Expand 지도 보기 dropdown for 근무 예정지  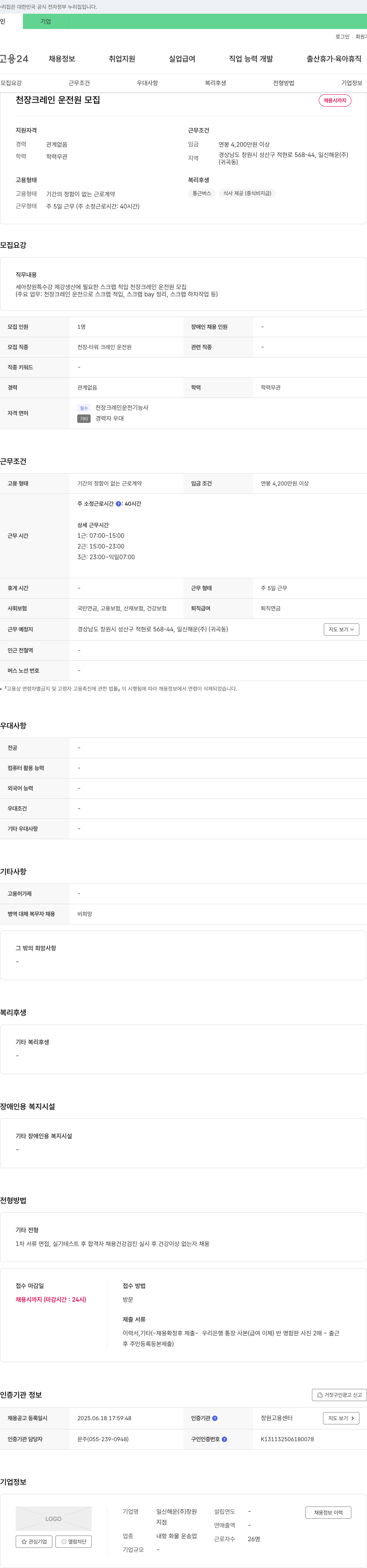point(341,629)
